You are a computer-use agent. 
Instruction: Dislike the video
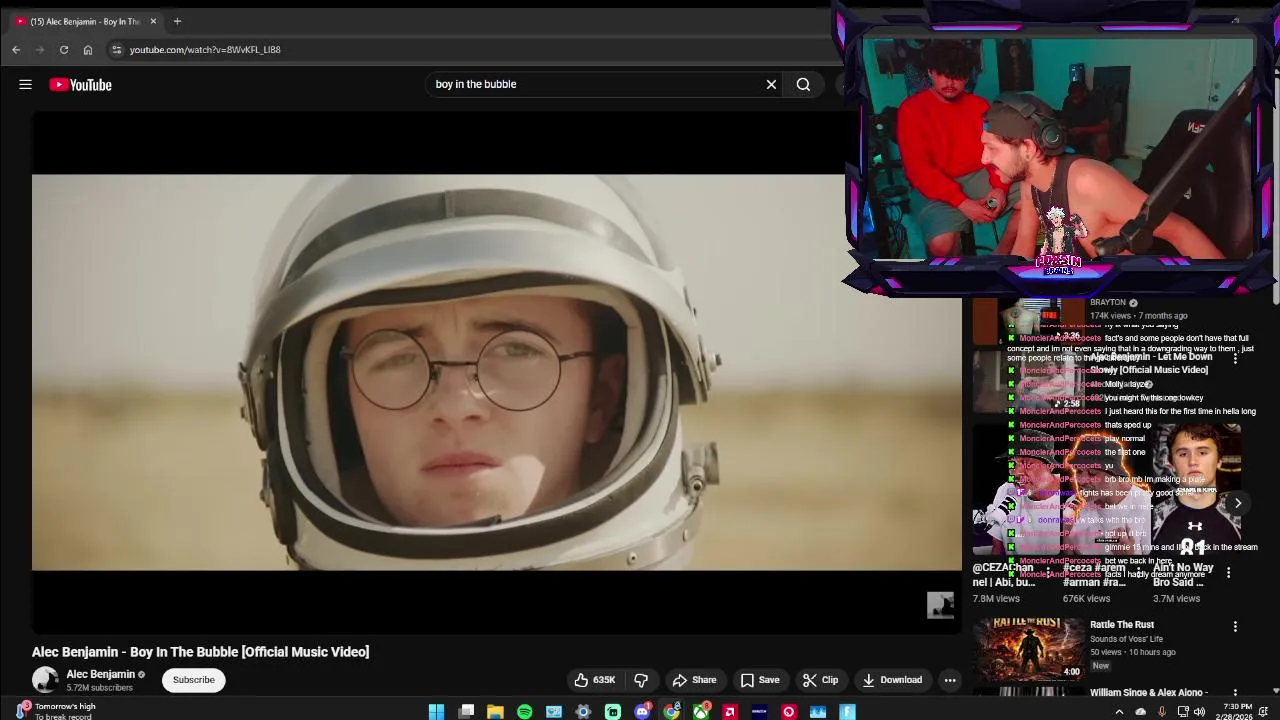[641, 680]
